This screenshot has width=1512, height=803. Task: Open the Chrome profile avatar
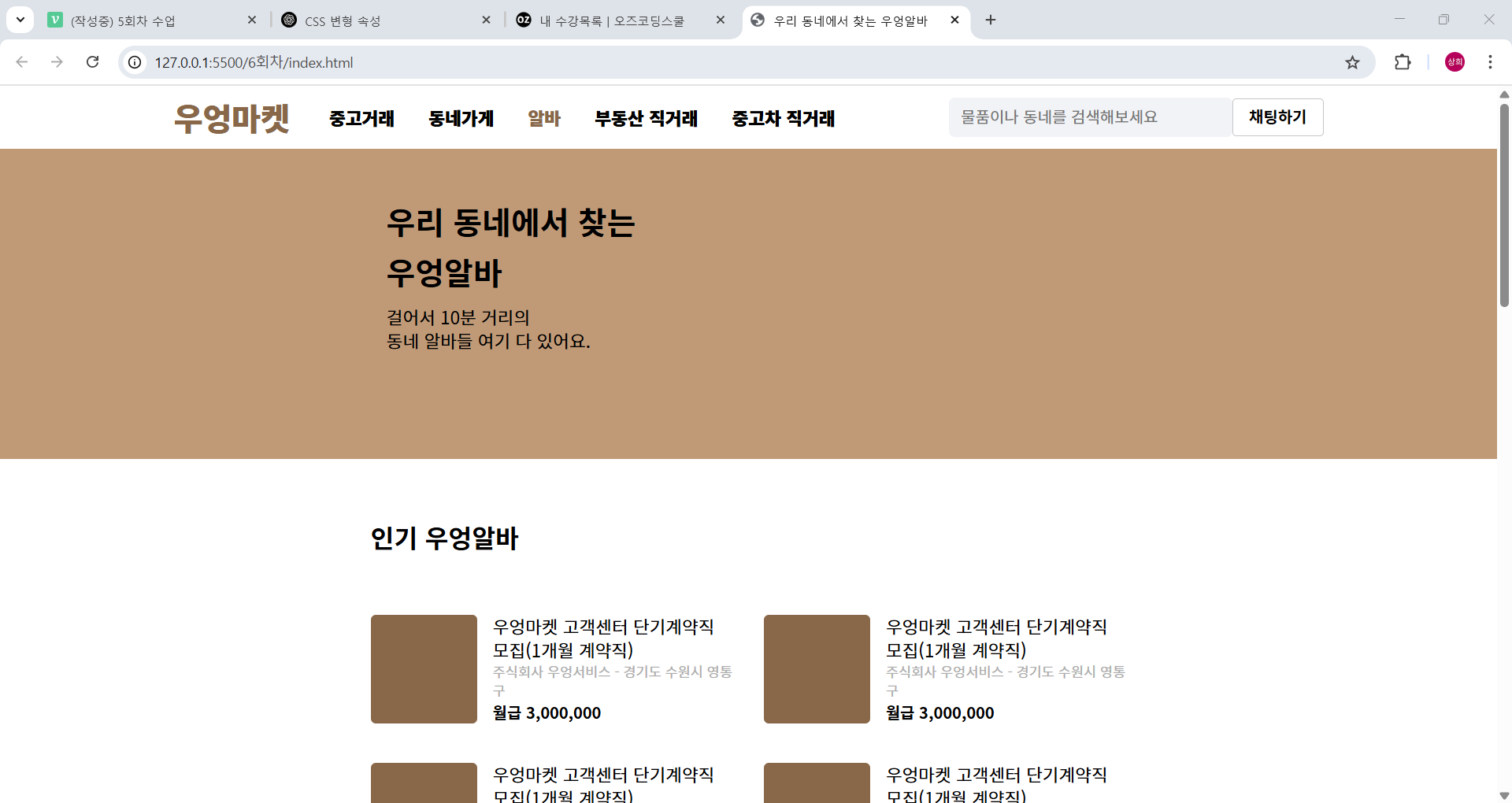1455,62
